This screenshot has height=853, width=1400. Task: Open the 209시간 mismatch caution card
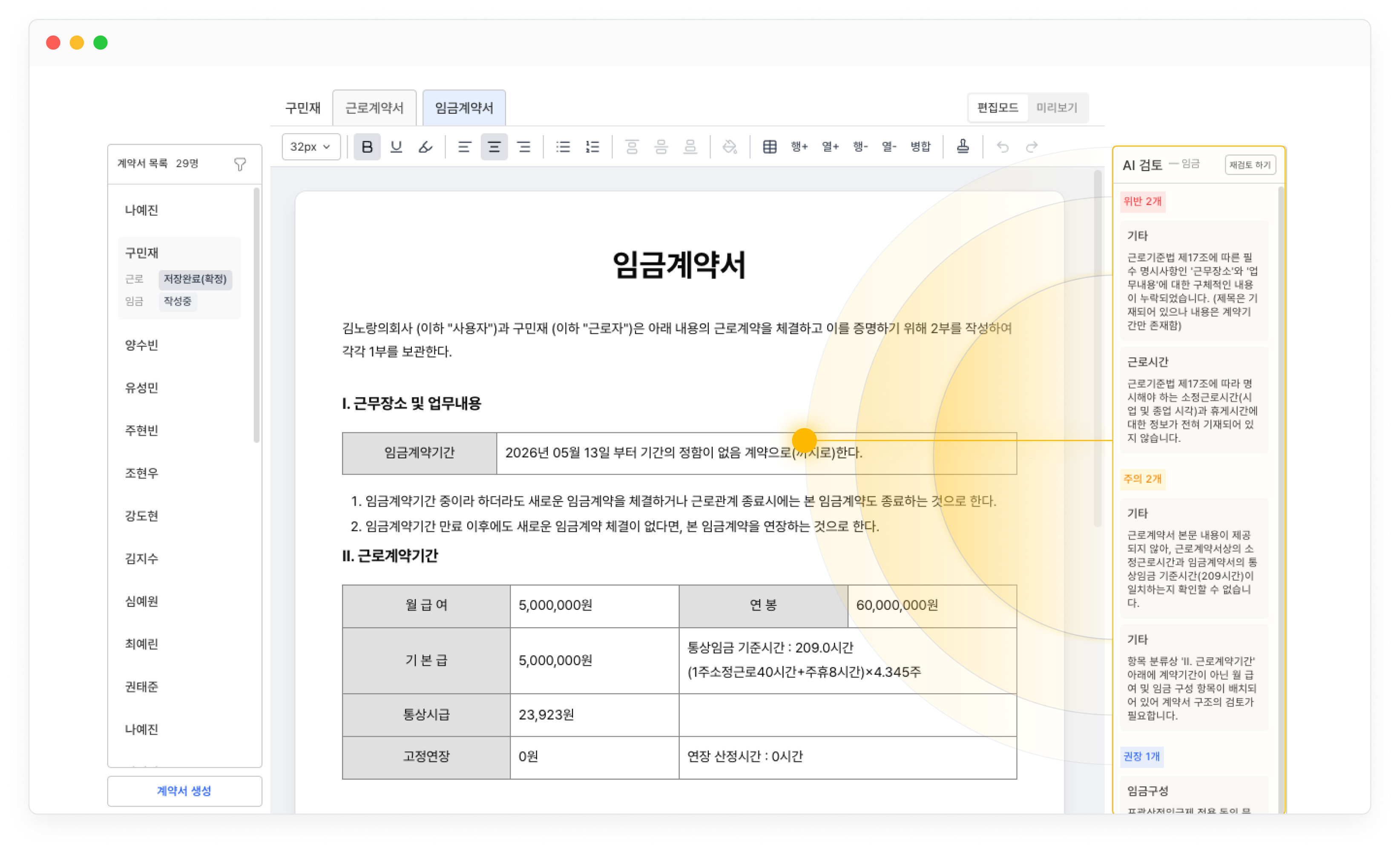(1194, 558)
